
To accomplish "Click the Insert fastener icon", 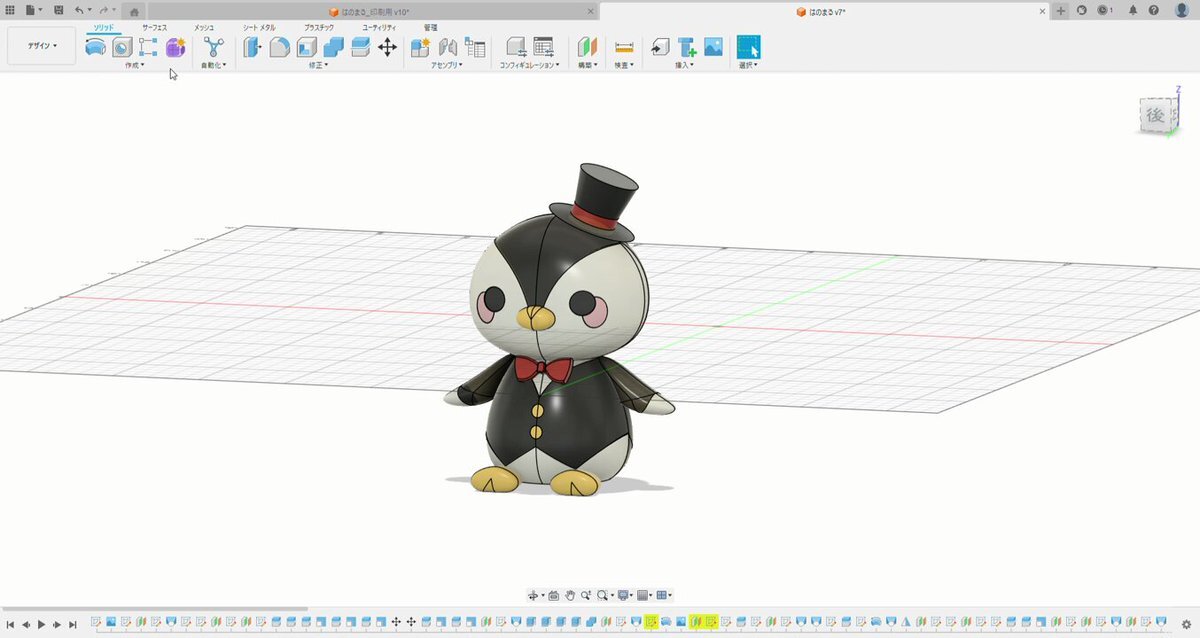I will point(687,47).
